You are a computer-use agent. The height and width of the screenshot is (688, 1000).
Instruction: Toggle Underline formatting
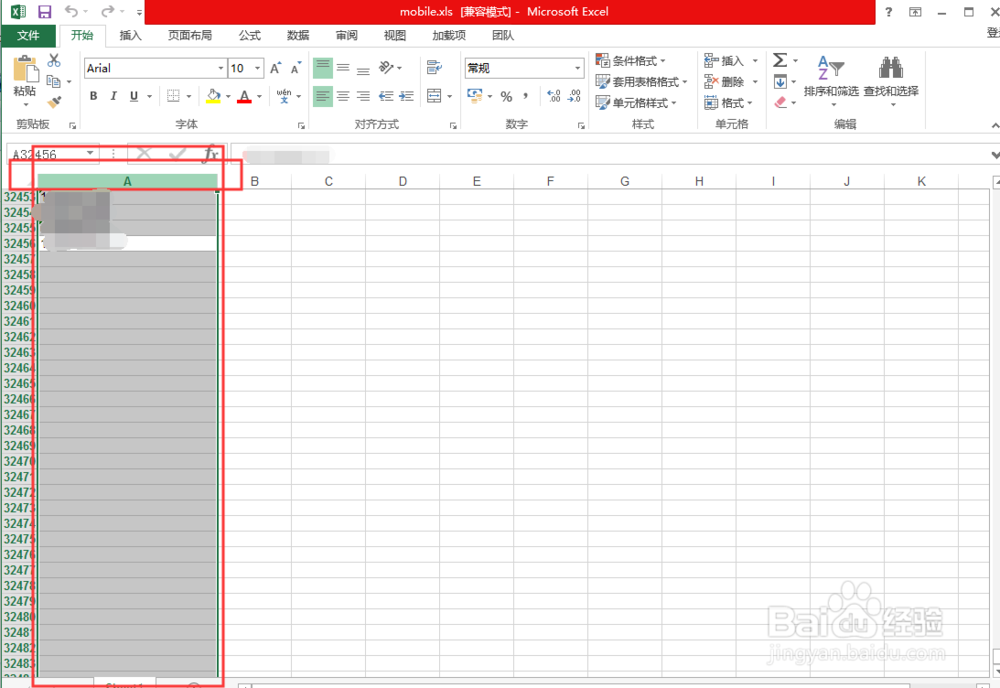[134, 96]
